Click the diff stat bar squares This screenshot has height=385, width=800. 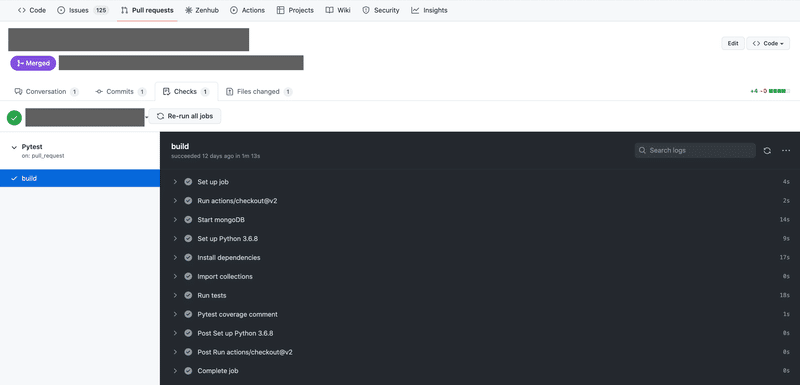pyautogui.click(x=779, y=91)
